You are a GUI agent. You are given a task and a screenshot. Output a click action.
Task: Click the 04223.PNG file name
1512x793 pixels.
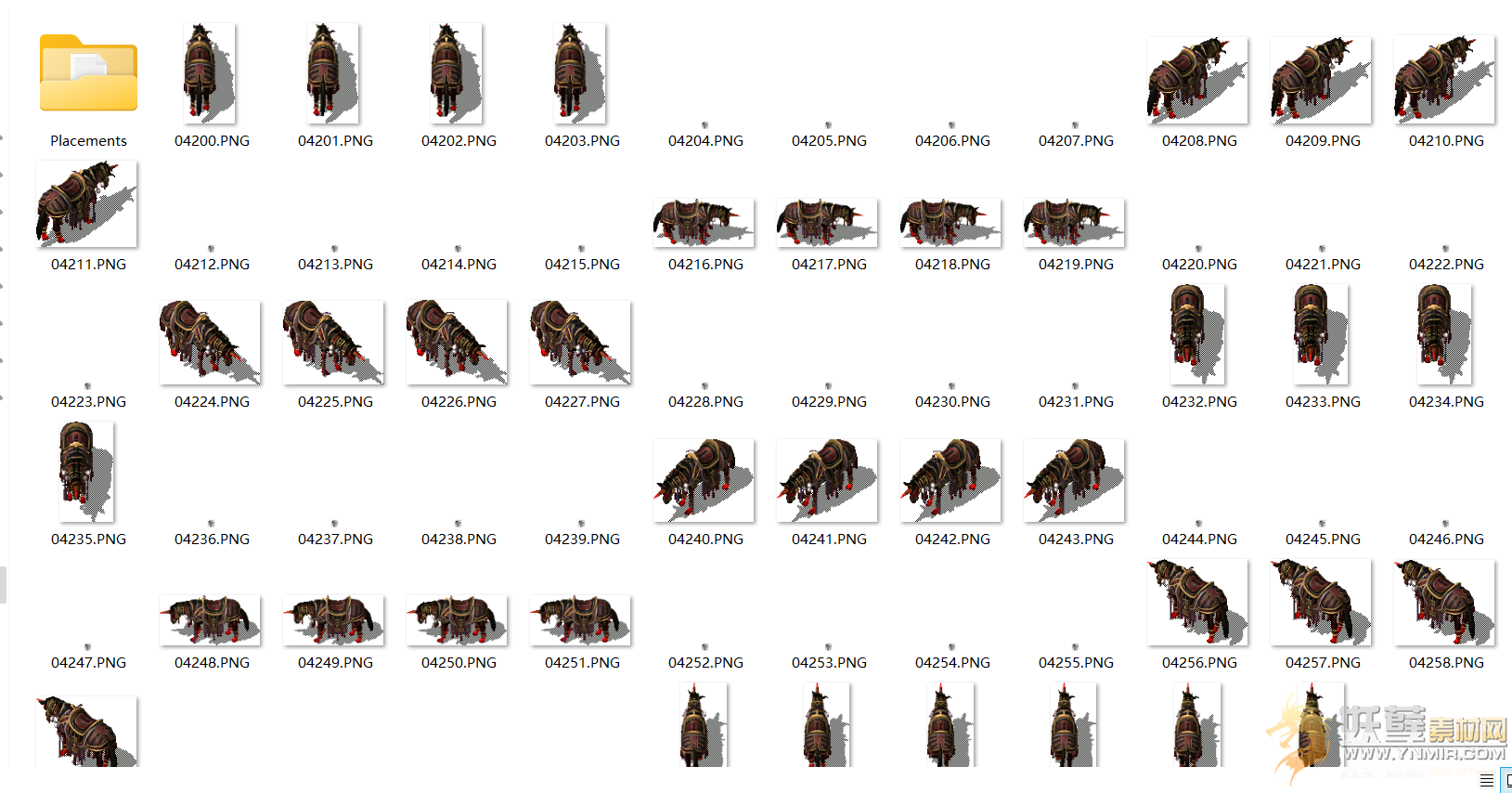(88, 402)
